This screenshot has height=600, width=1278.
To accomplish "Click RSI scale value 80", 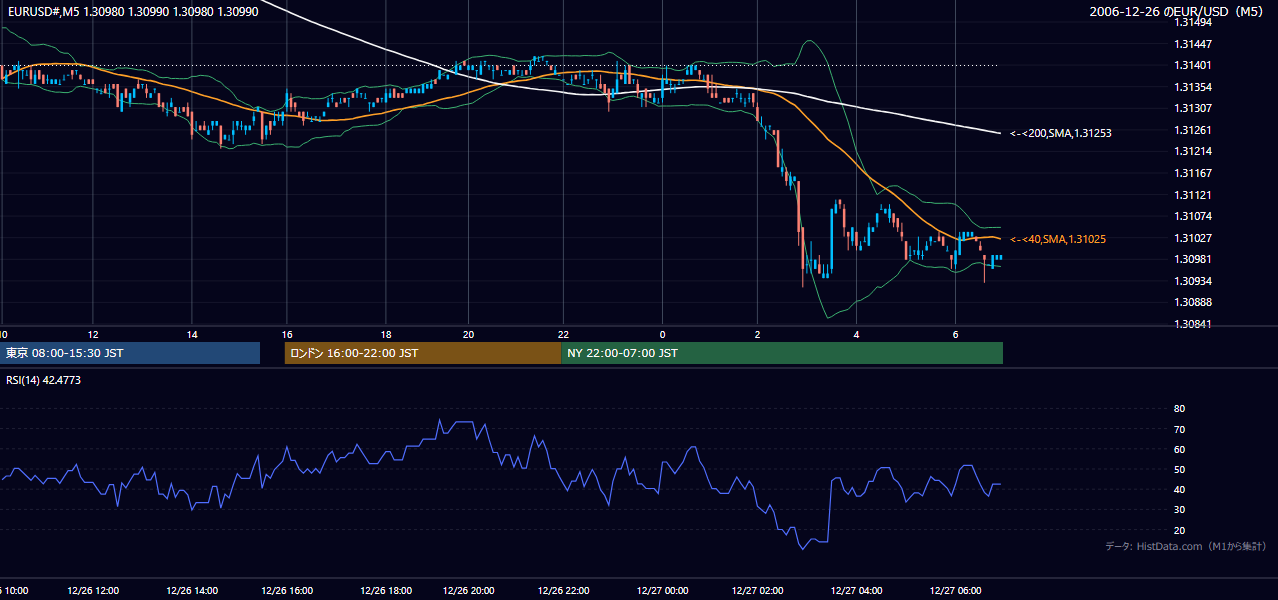I will pos(1179,409).
